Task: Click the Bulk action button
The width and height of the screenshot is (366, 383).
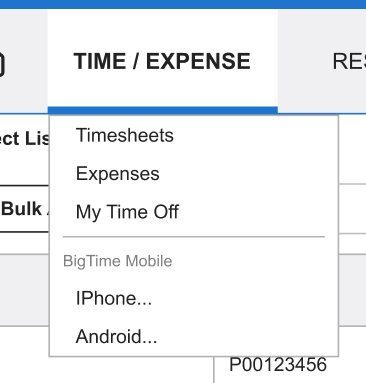Action: (x=24, y=209)
